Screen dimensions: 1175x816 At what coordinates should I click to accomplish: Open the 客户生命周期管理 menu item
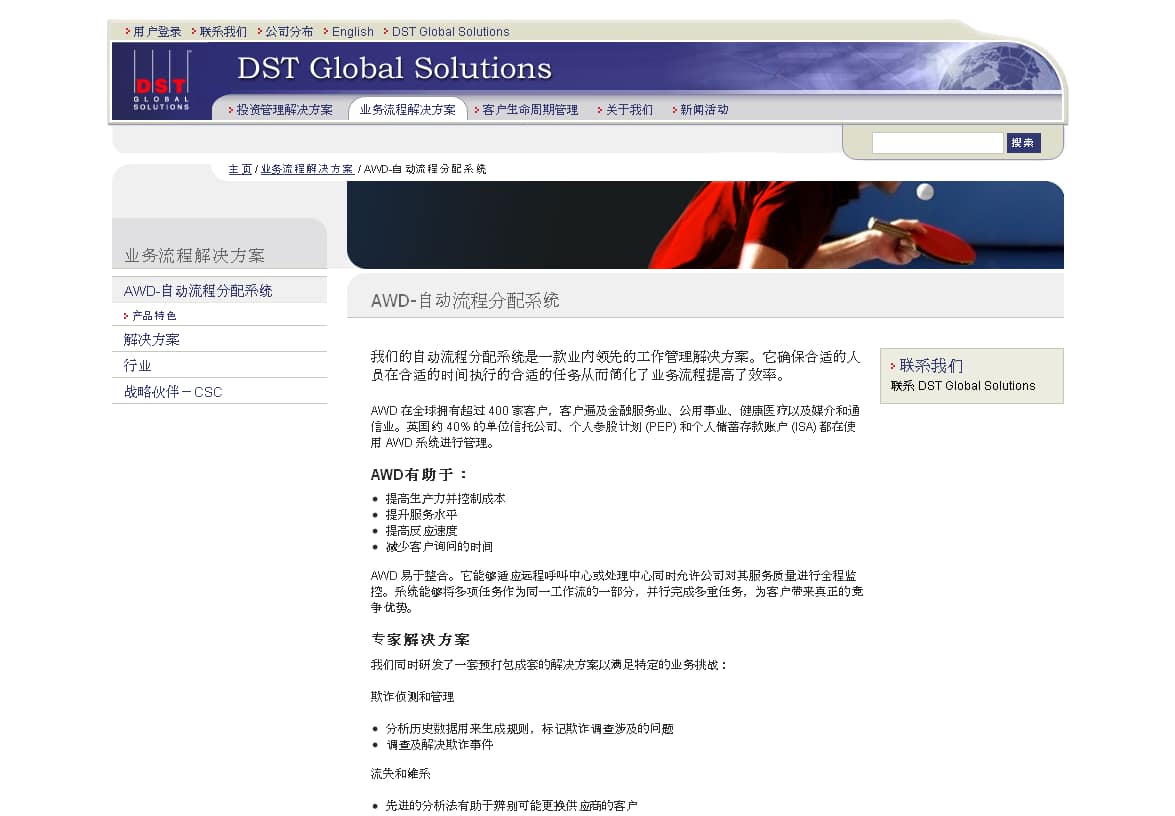[530, 110]
